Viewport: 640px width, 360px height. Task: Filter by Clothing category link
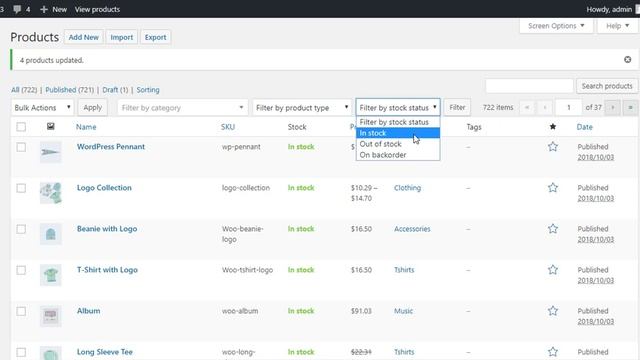coord(407,188)
